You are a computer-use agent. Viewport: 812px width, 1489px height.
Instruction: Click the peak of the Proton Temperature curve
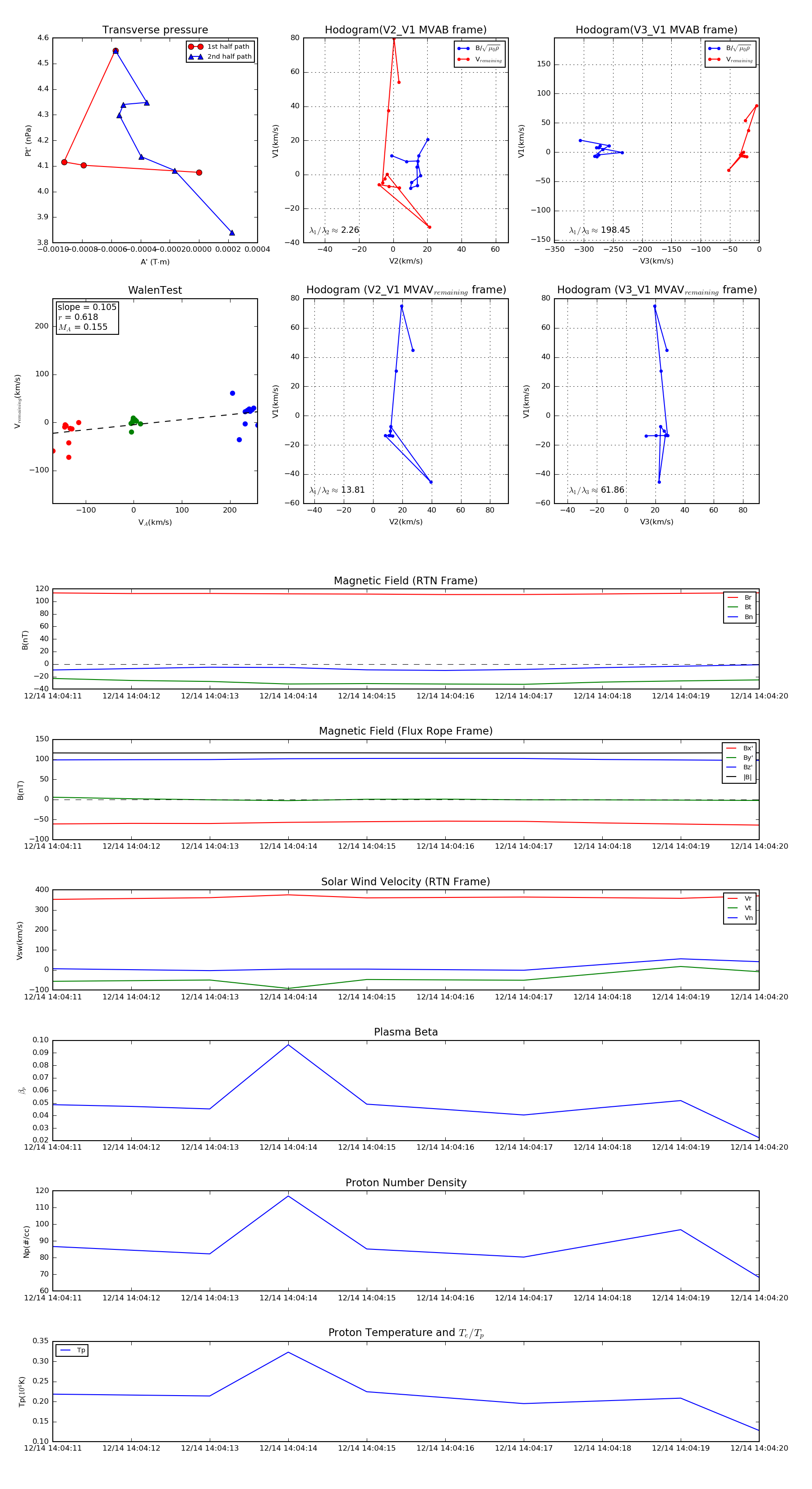(x=288, y=1352)
